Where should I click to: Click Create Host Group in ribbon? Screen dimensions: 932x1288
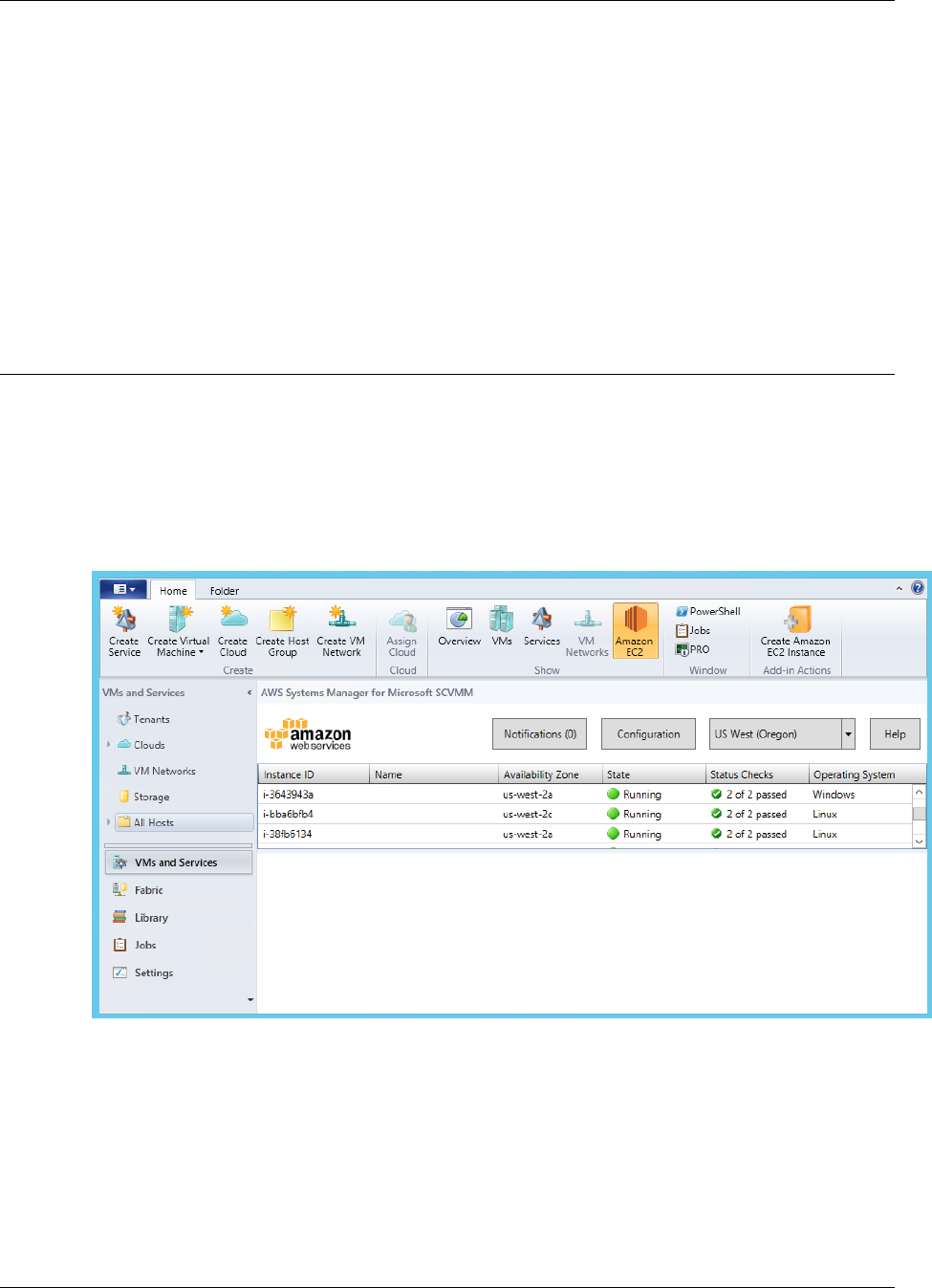[x=283, y=631]
